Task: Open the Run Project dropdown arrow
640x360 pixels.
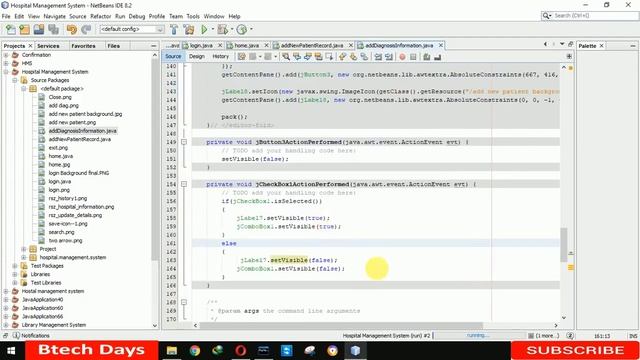Action: tap(213, 29)
